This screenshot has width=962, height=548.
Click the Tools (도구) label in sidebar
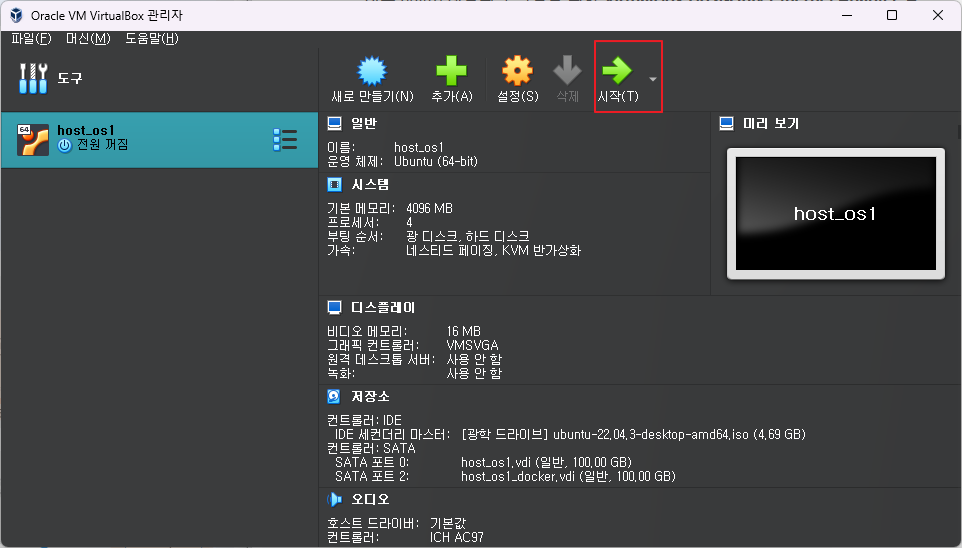coord(70,79)
